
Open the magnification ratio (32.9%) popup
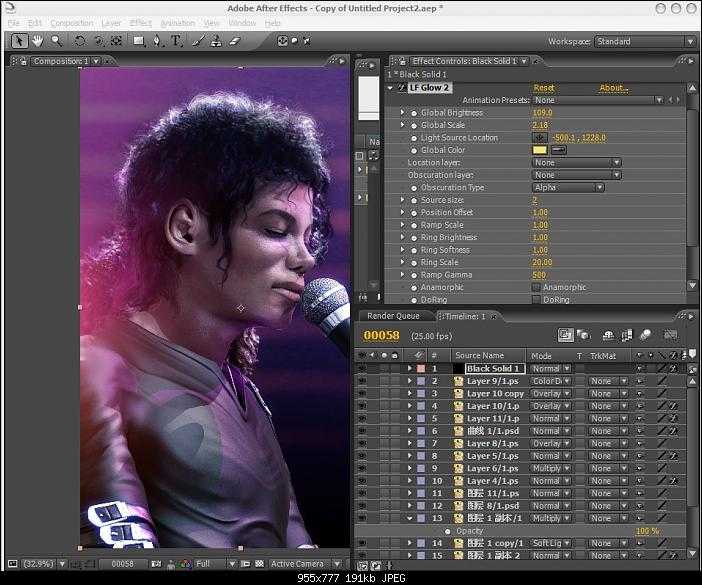(44, 564)
